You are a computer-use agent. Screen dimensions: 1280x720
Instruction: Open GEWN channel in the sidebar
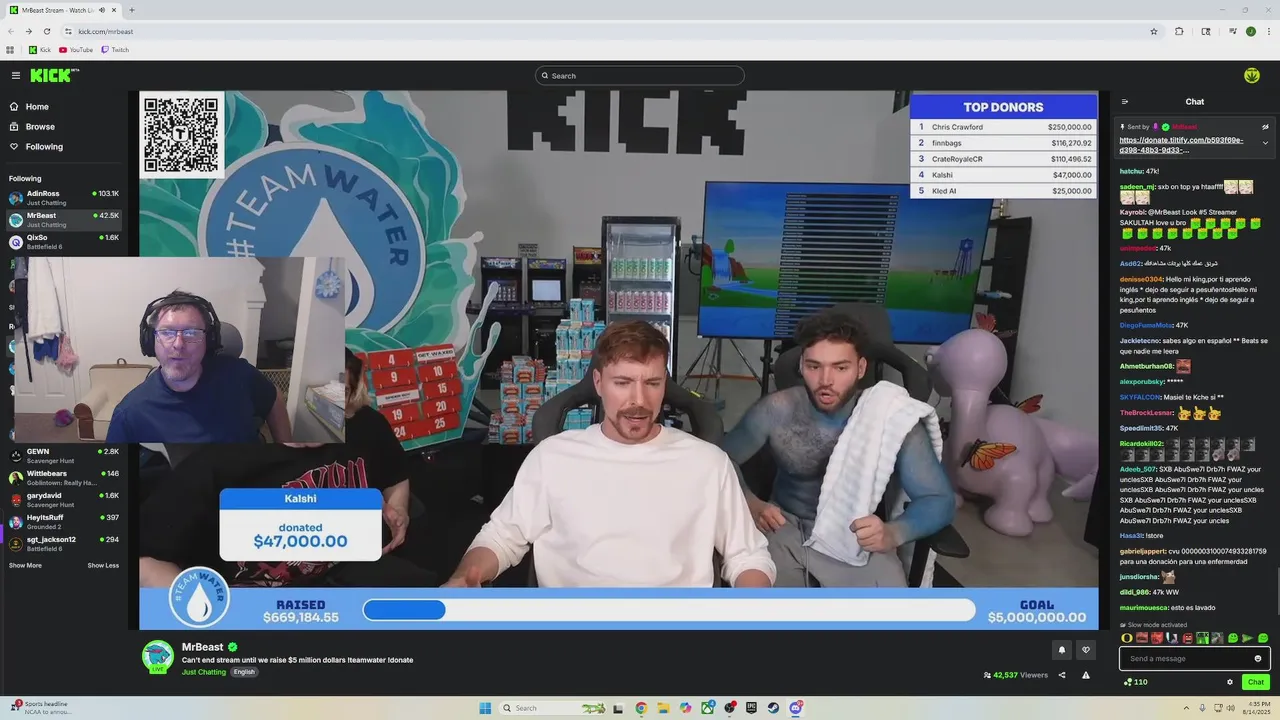pos(64,456)
